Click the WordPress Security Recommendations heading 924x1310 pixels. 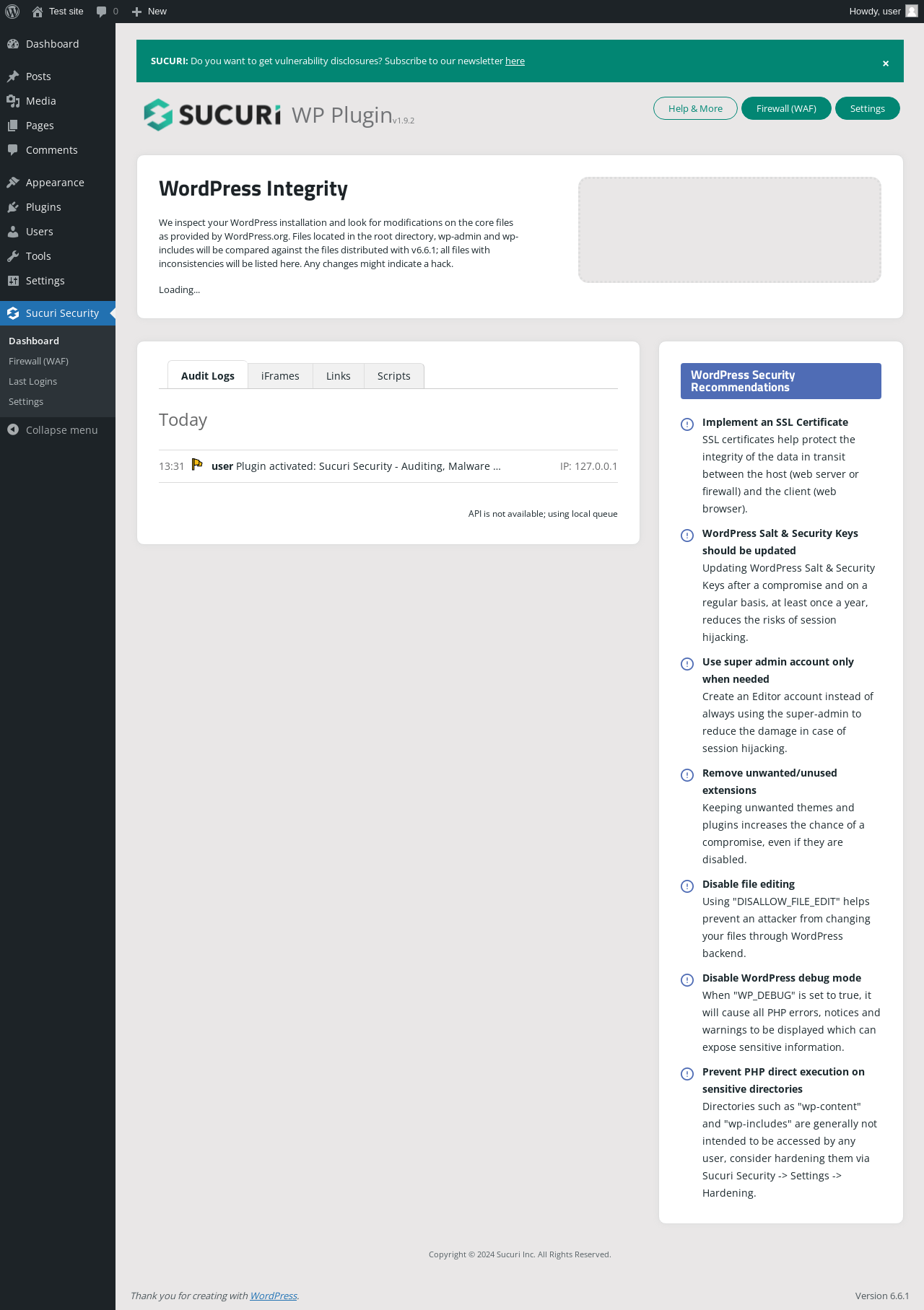pyautogui.click(x=781, y=381)
